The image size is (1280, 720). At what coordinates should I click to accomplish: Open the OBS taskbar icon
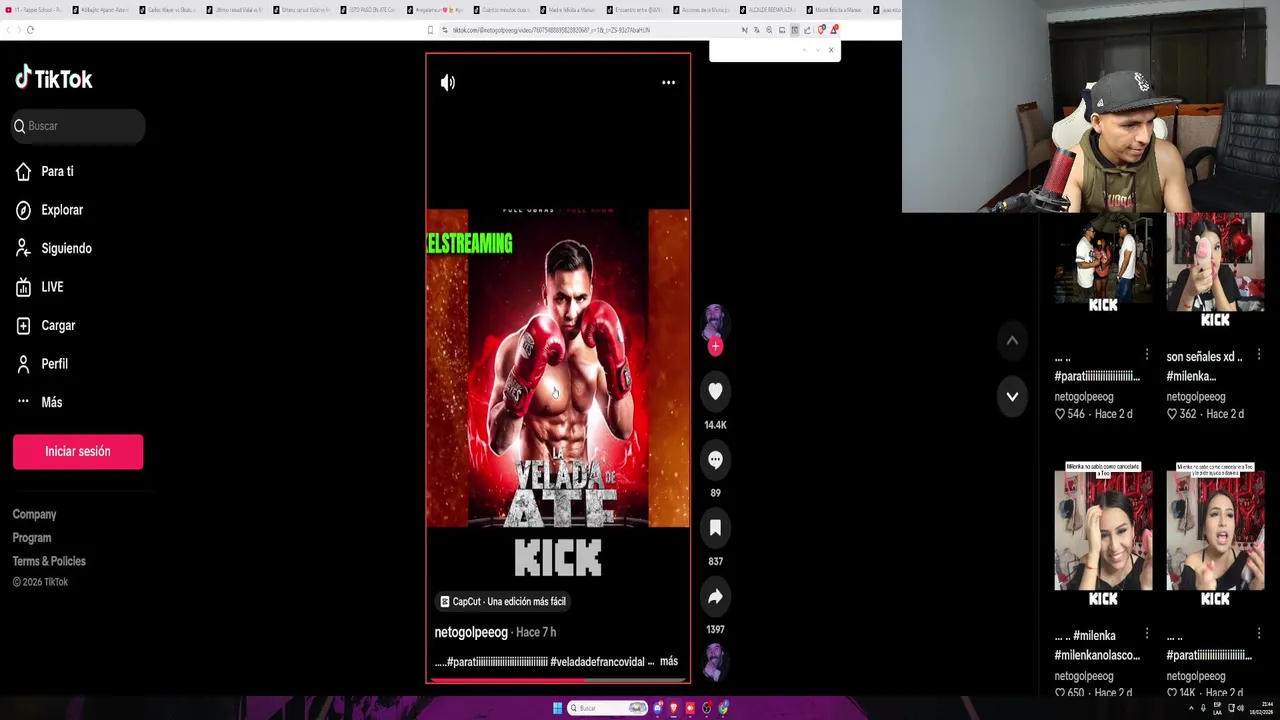pos(707,708)
